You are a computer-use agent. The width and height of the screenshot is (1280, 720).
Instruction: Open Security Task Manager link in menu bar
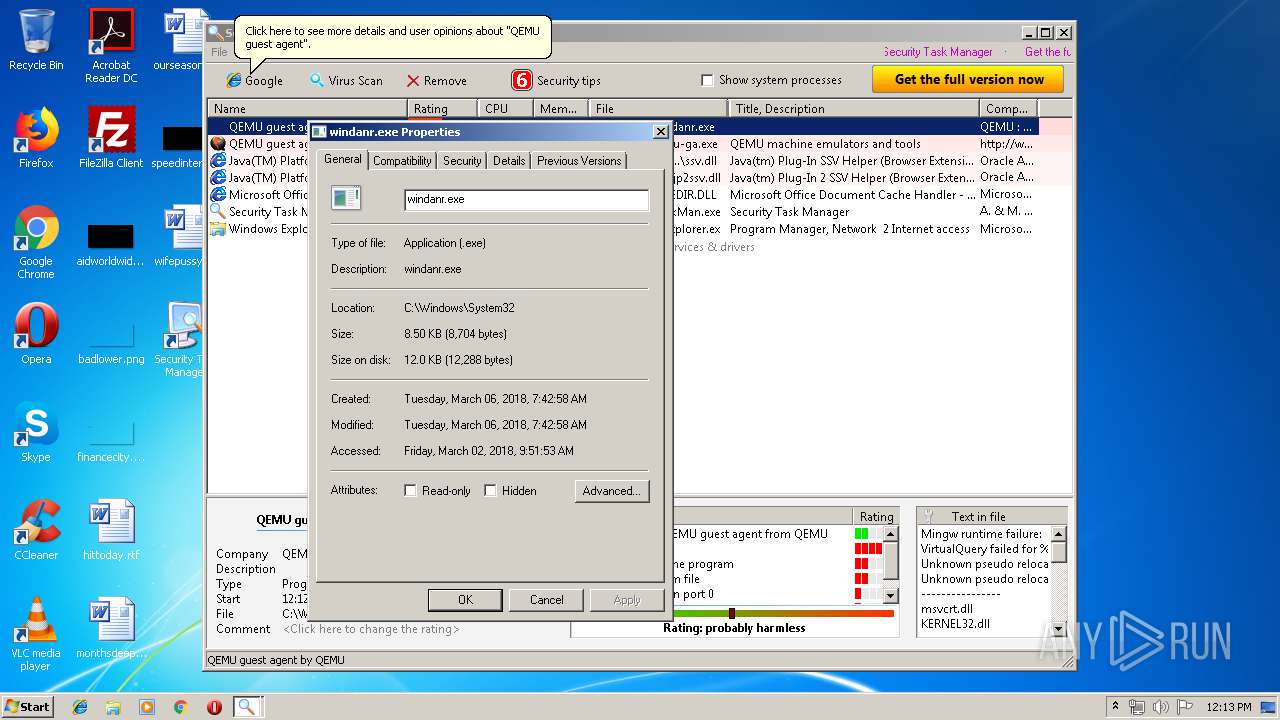click(938, 52)
